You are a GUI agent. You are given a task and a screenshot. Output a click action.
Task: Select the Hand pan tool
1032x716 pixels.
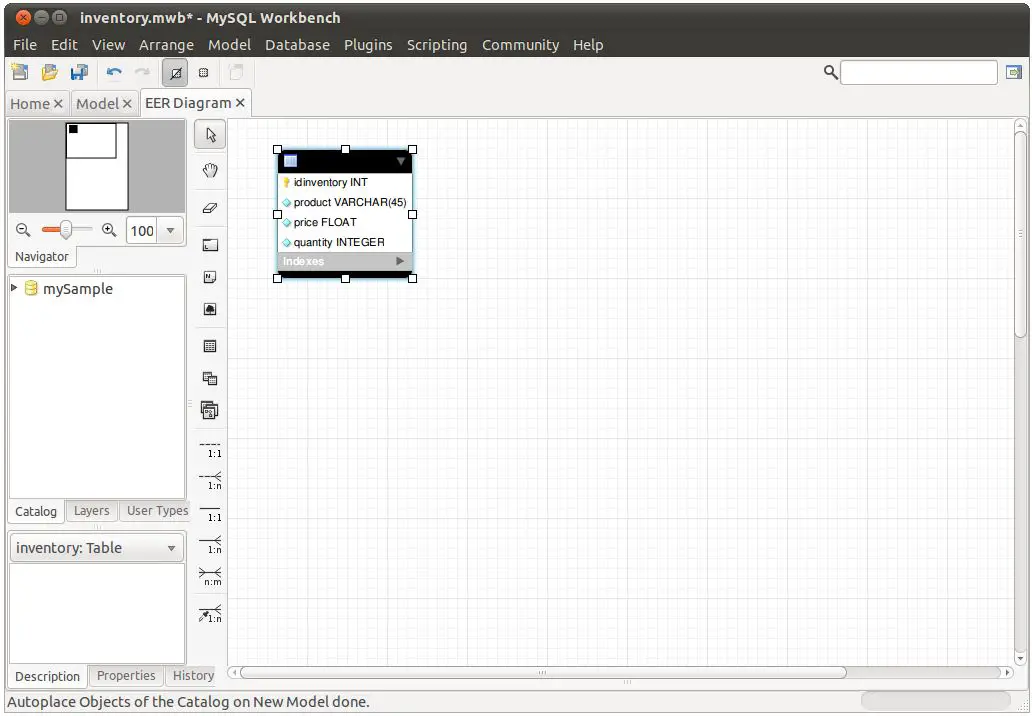(x=210, y=171)
